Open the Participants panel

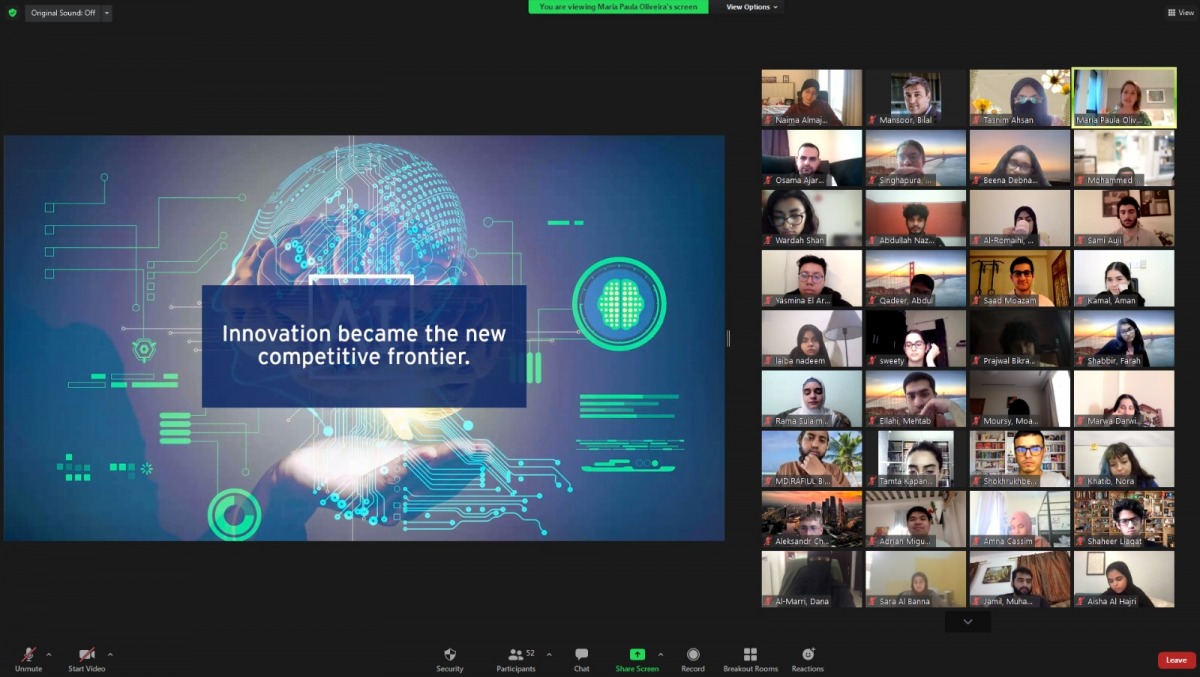(x=516, y=659)
